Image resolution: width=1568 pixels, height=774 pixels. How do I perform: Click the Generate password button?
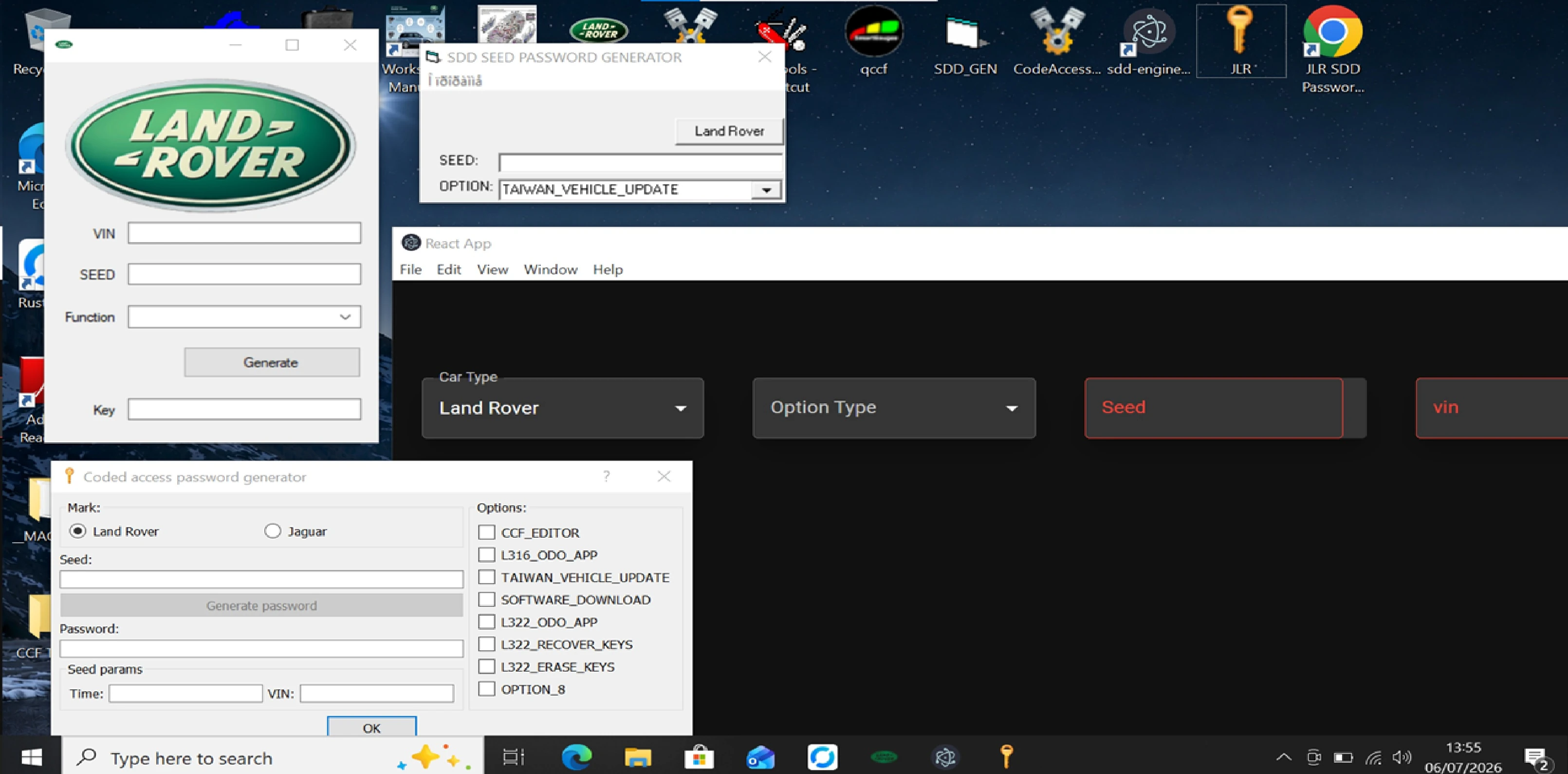click(x=261, y=605)
